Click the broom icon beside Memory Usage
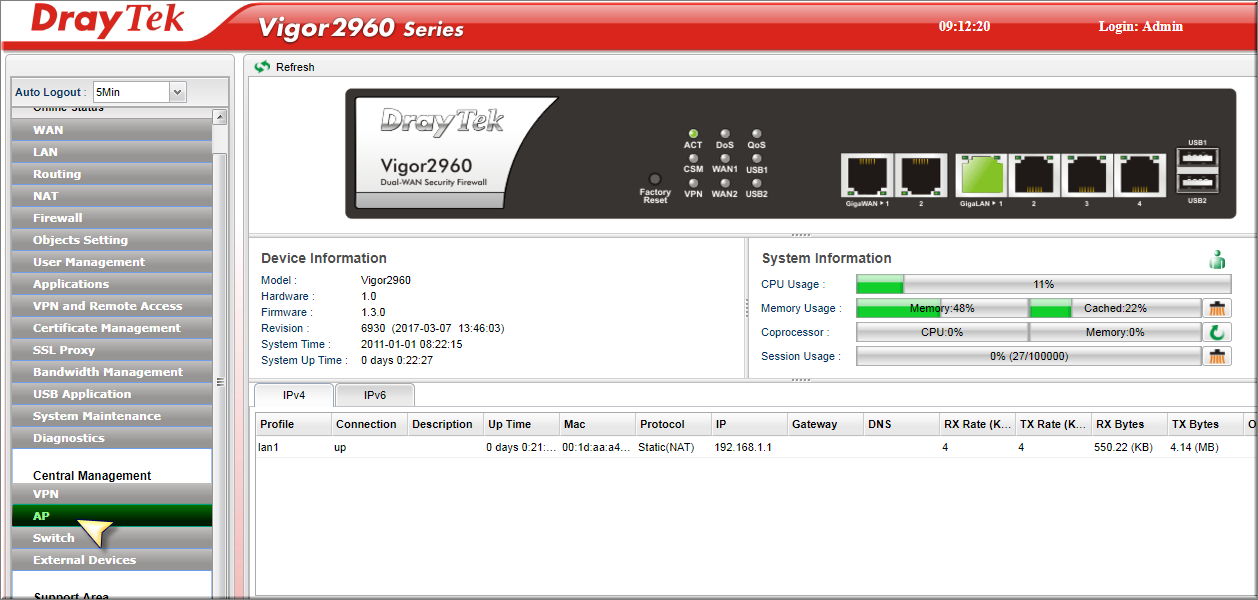The height and width of the screenshot is (600, 1258). coord(1217,309)
